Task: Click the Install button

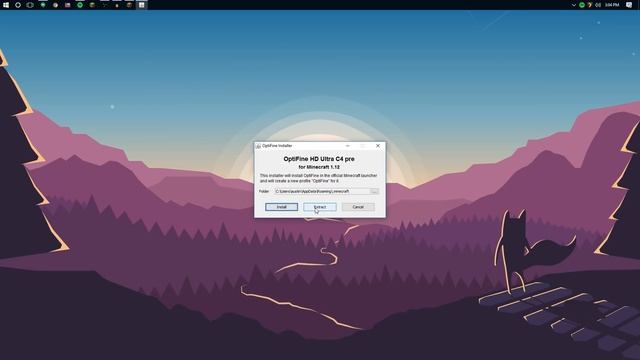Action: point(281,207)
